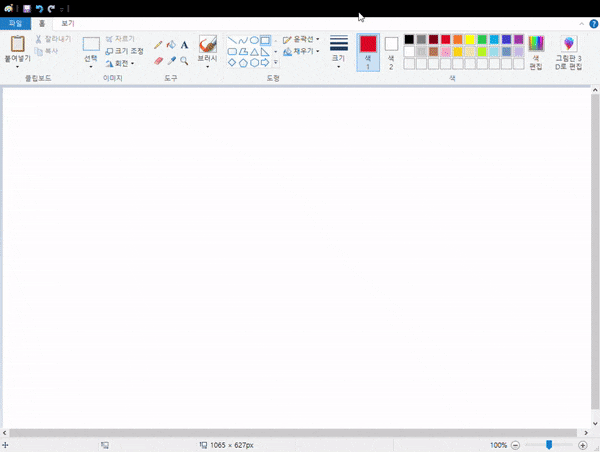The height and width of the screenshot is (452, 600).
Task: Pick the yellow color swatch
Action: [x=469, y=39]
